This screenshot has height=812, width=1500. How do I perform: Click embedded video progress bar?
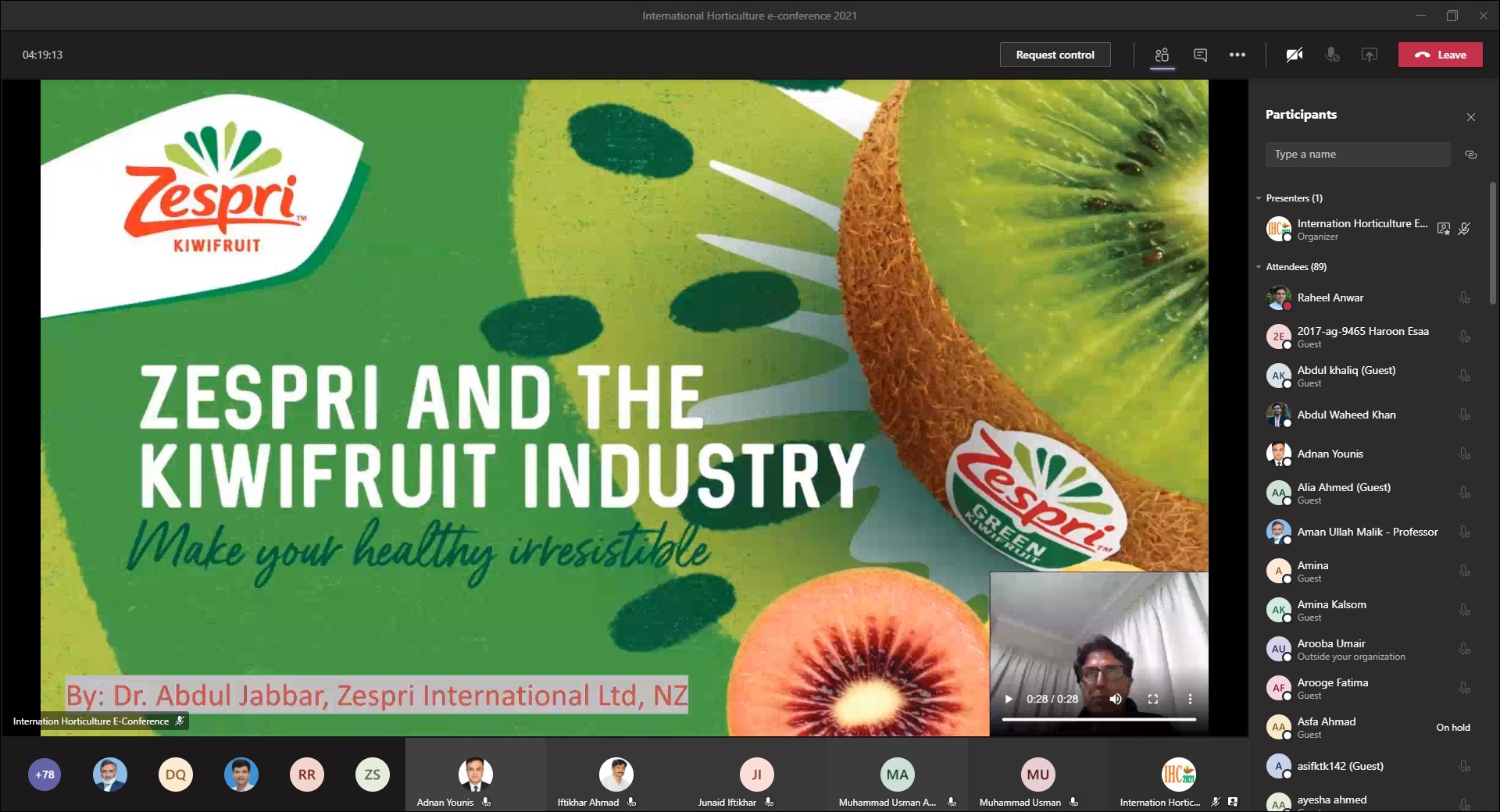[x=1098, y=719]
